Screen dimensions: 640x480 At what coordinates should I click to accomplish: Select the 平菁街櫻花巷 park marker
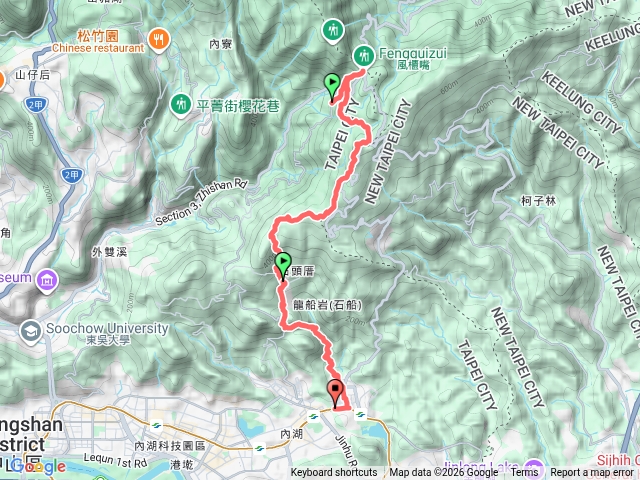click(180, 105)
